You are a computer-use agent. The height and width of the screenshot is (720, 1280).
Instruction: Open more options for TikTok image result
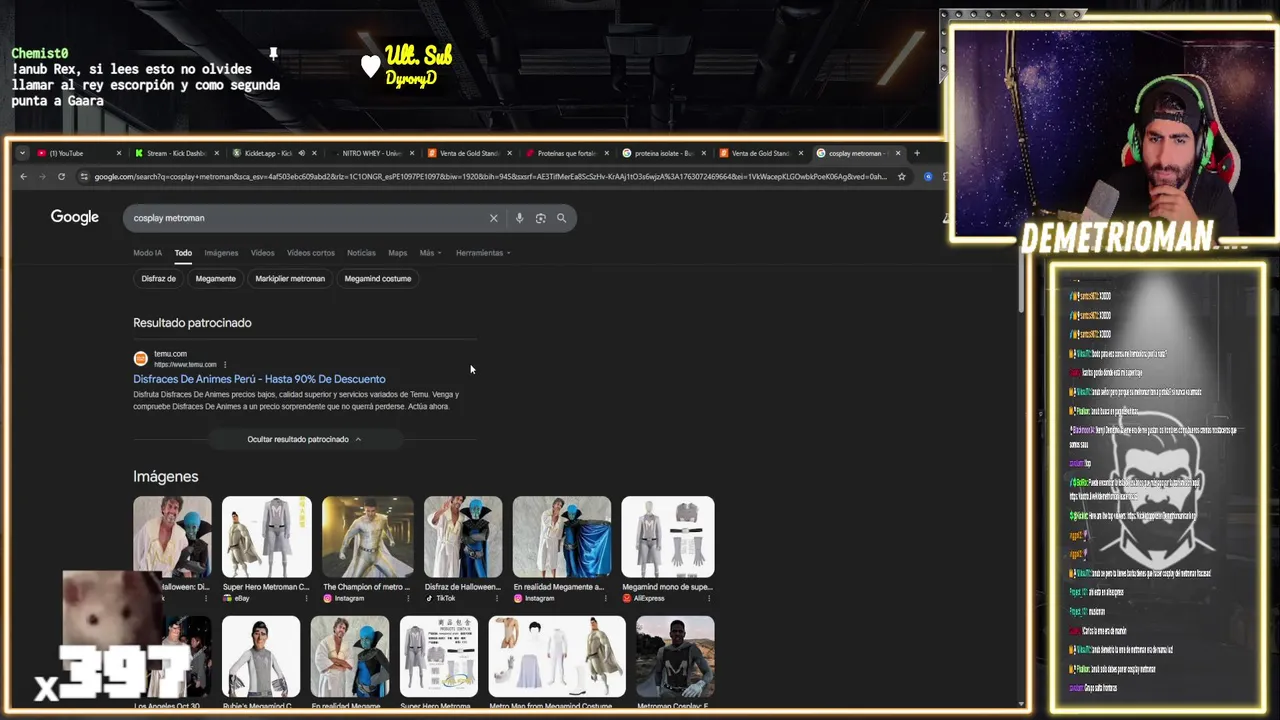pos(498,598)
